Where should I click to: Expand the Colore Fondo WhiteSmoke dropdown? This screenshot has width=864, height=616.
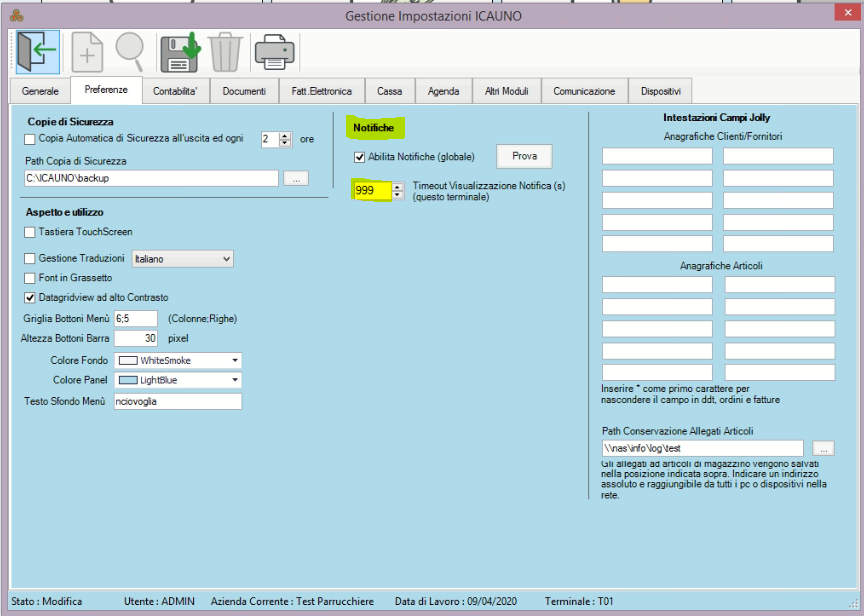coord(235,360)
